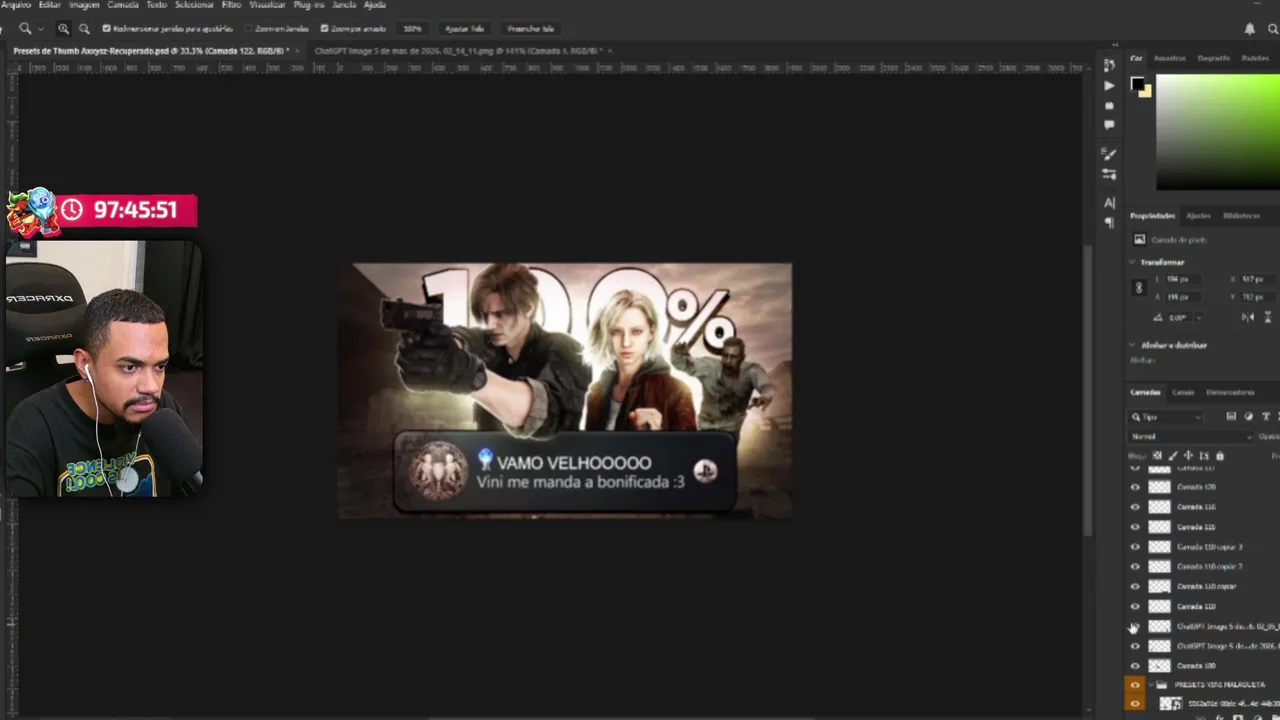
Task: Click the background yellow color swatch
Action: pos(1146,91)
